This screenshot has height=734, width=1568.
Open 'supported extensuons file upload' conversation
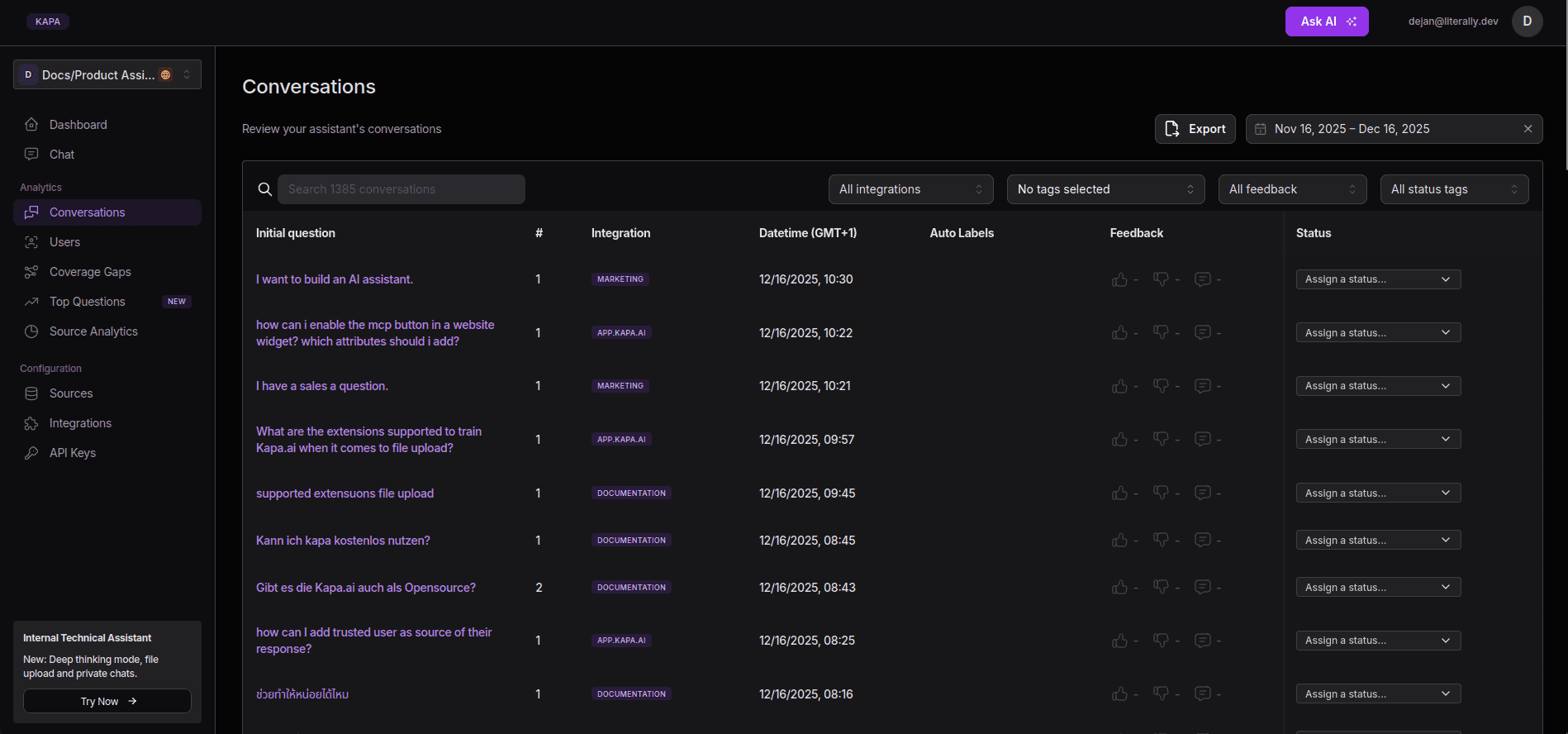344,493
